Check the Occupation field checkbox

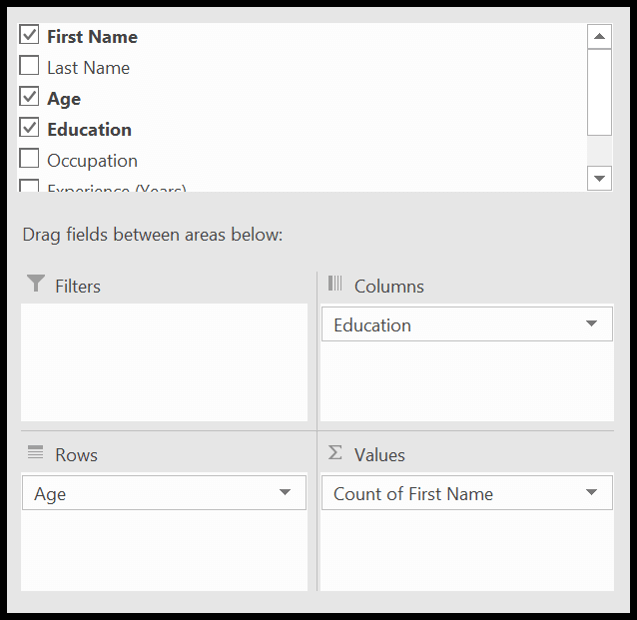point(29,158)
